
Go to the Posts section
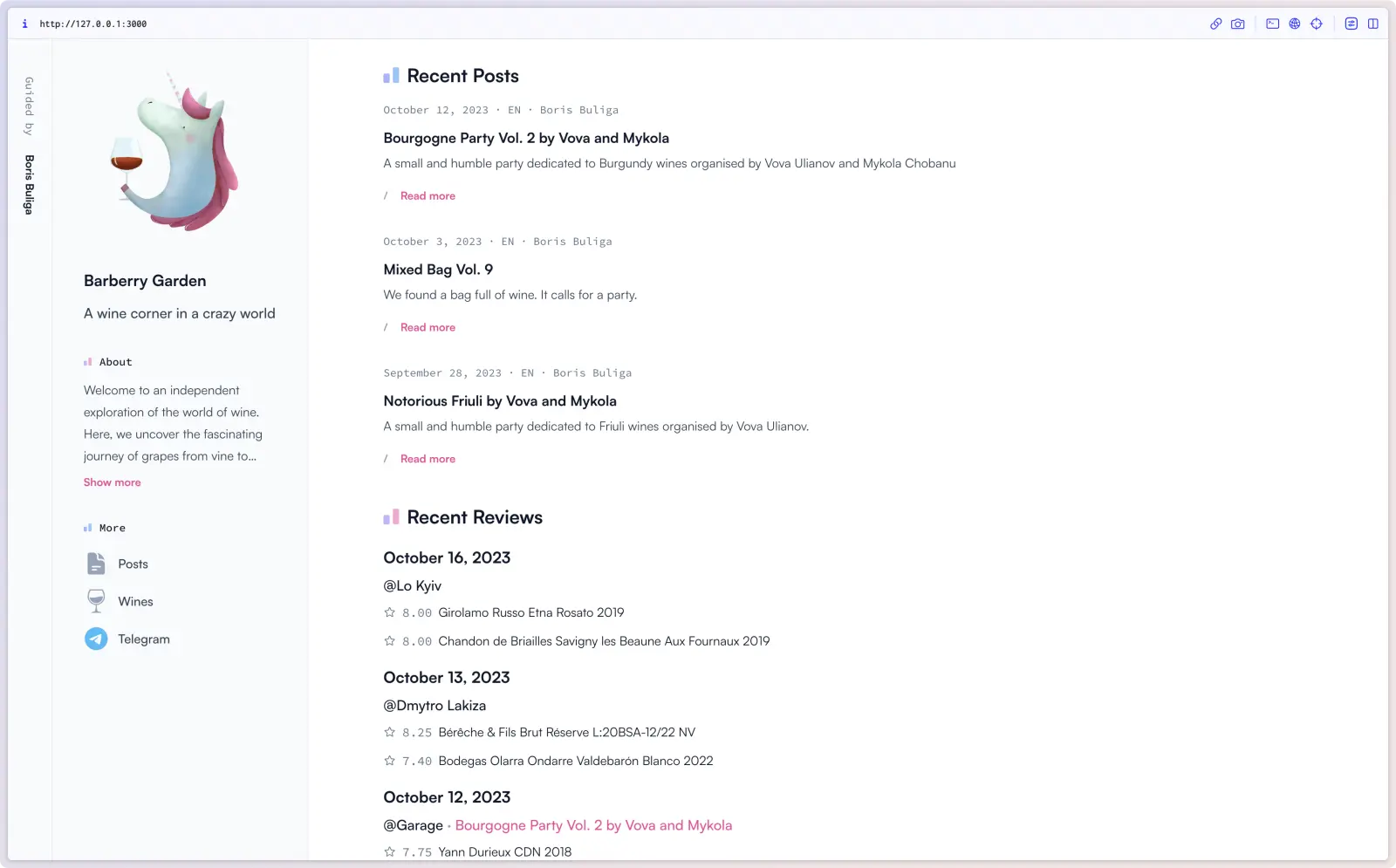point(133,564)
